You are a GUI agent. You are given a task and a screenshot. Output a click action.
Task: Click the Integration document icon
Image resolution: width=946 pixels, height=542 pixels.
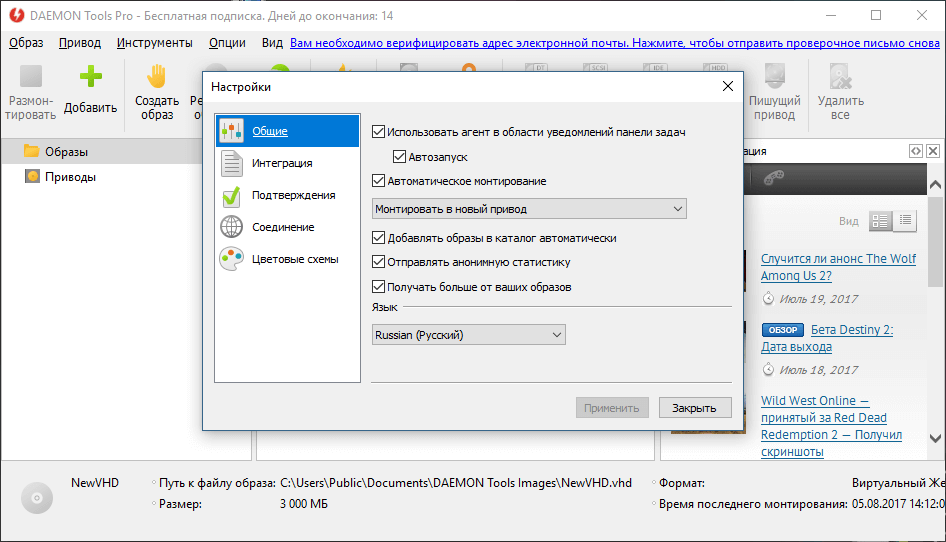click(232, 163)
